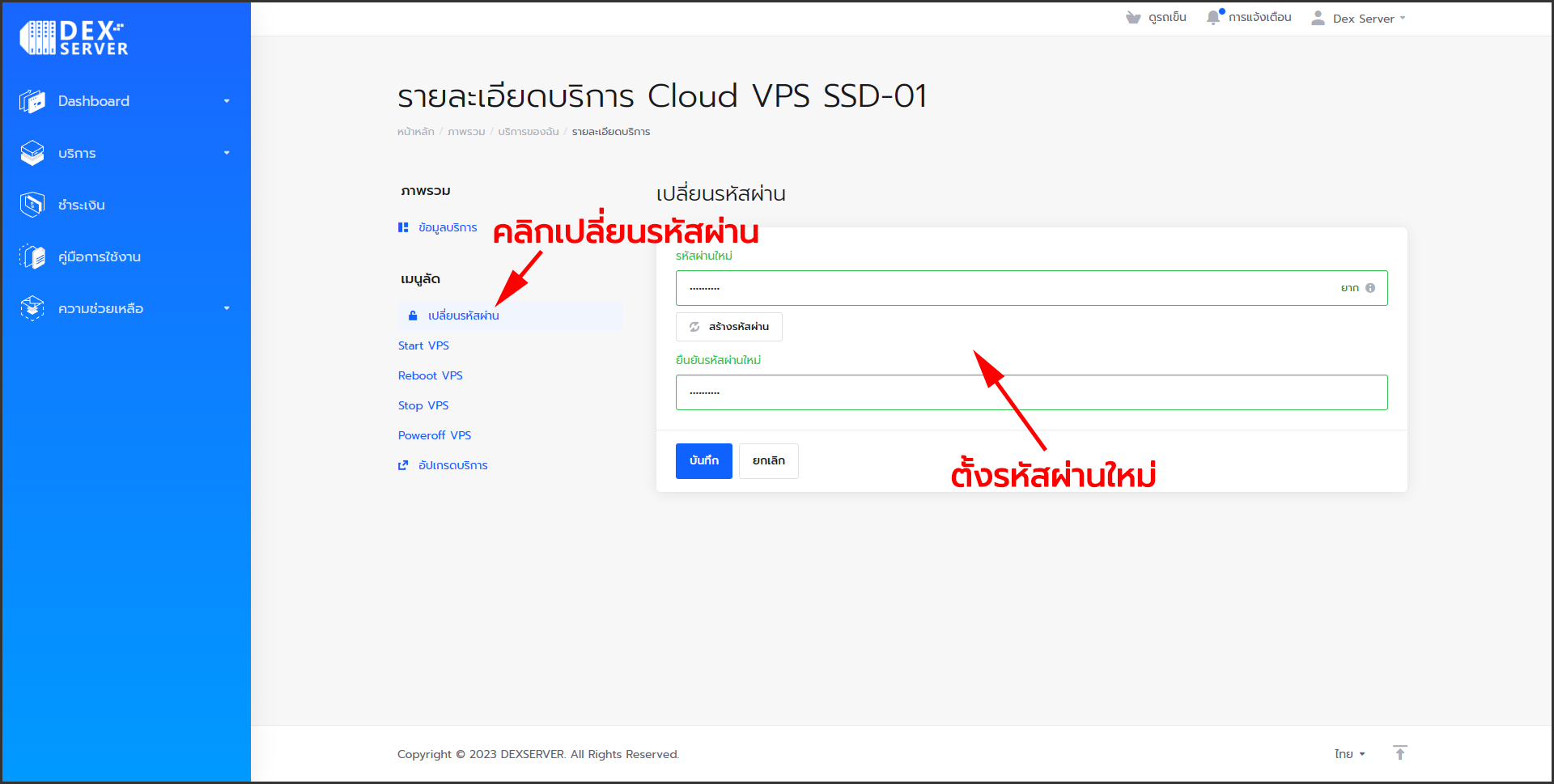Open the password strength info icon

click(1370, 287)
